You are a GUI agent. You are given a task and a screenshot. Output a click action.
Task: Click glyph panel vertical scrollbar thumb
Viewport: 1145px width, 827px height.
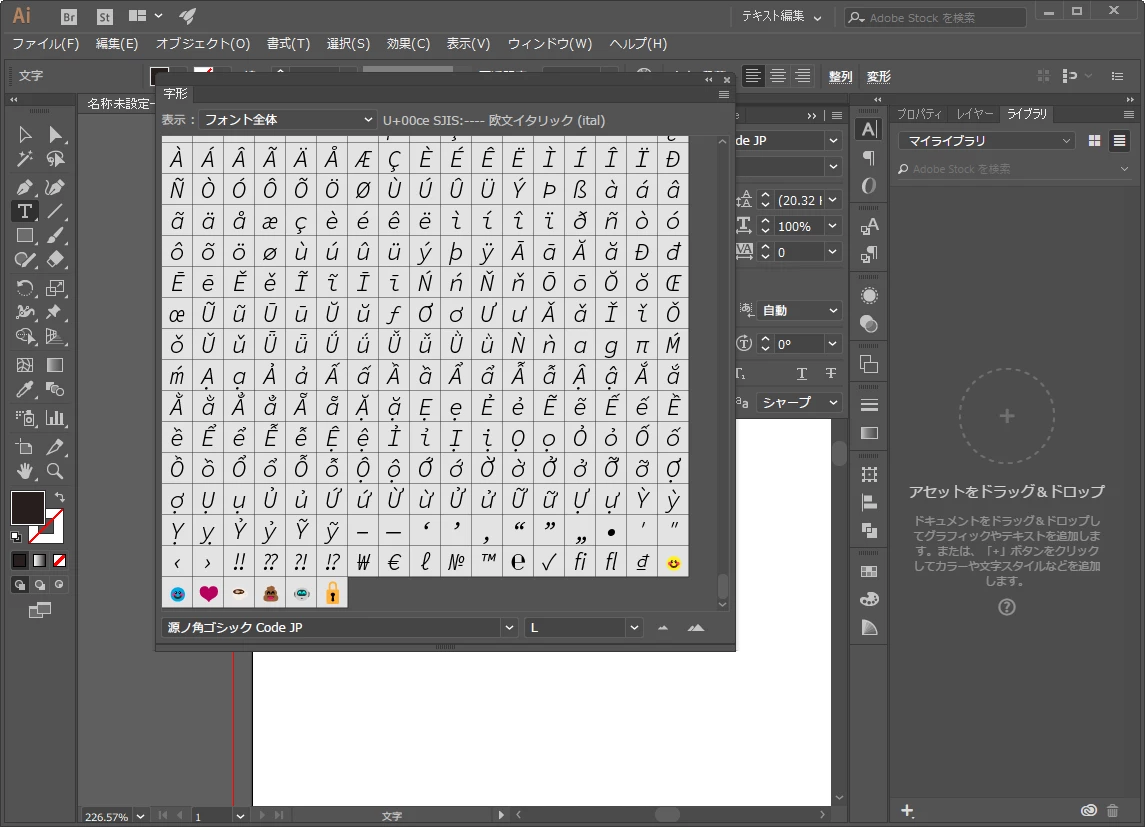tap(722, 586)
